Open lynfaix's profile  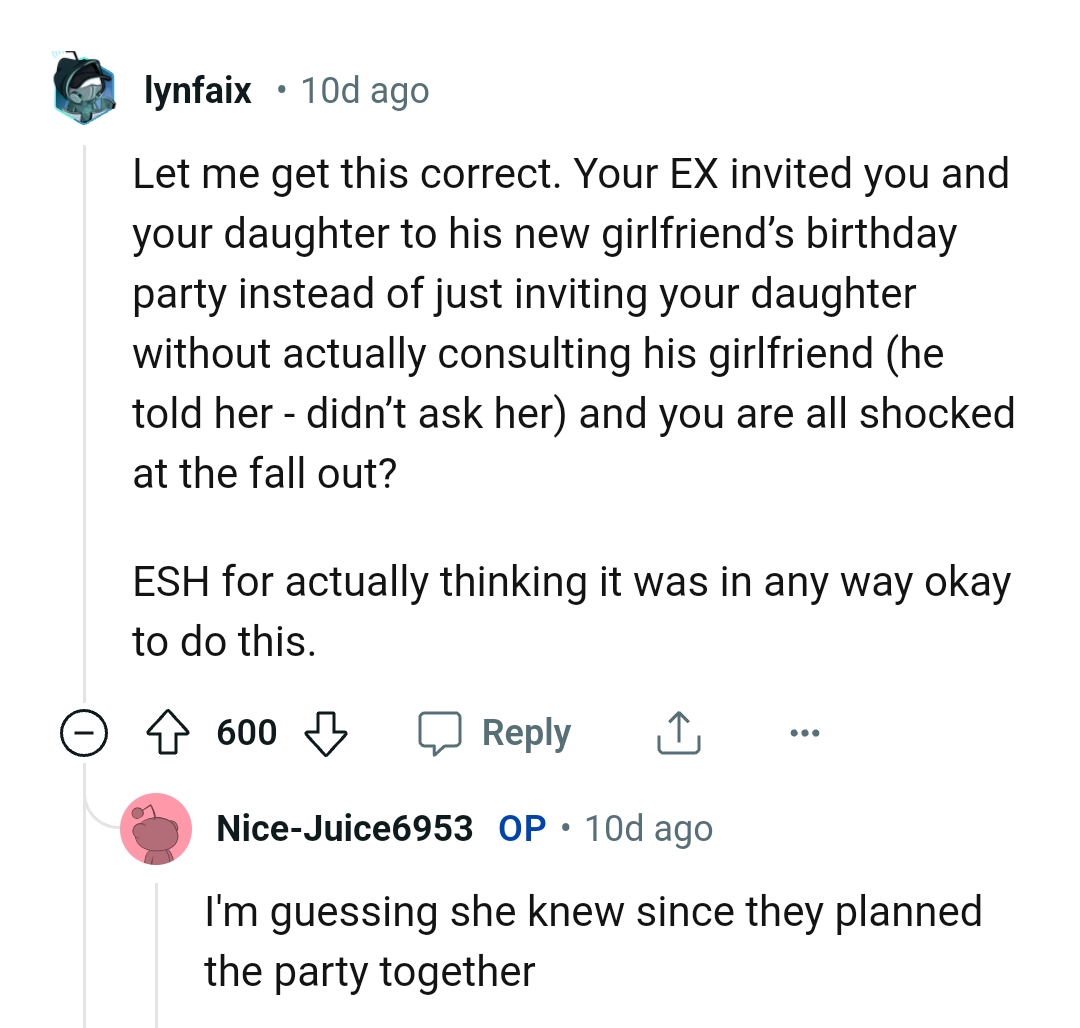[197, 90]
